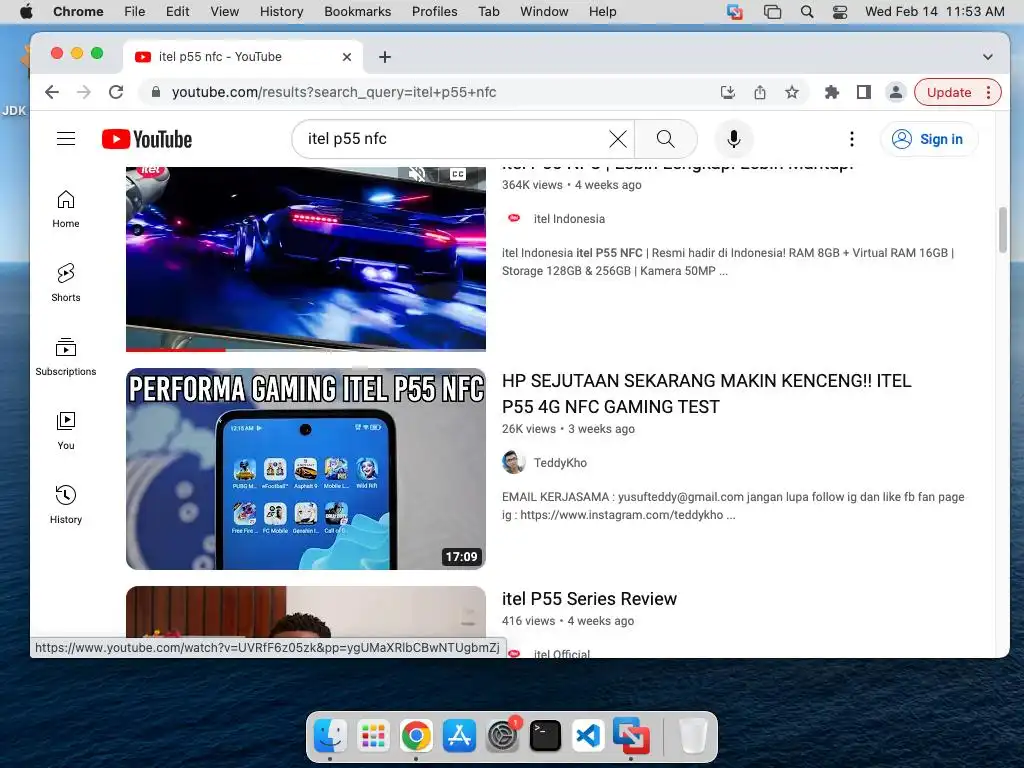Click the page vertical scrollbar thumb
The width and height of the screenshot is (1024, 768).
[1002, 229]
